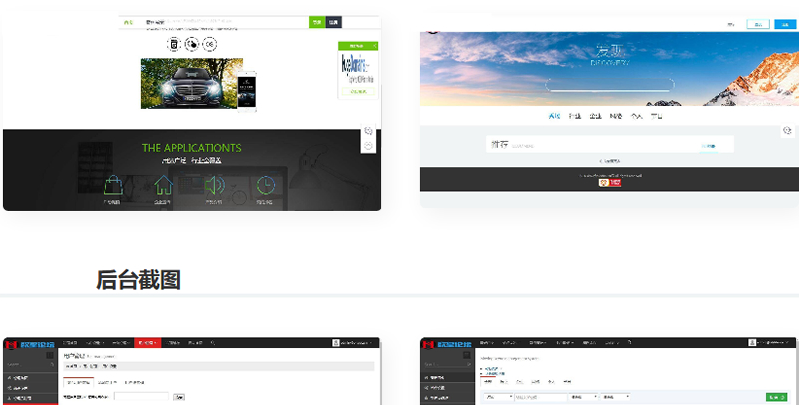799x405 pixels.
Task: Click the third round badge icon above car banner
Action: (209, 44)
